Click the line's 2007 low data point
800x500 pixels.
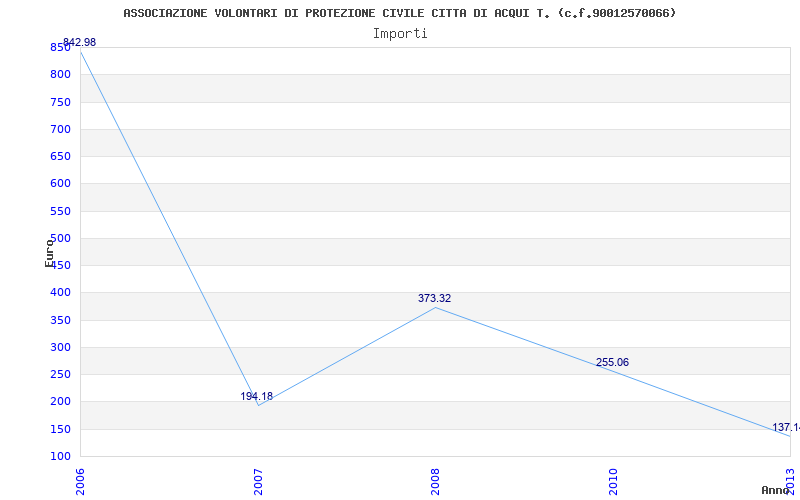(x=258, y=405)
